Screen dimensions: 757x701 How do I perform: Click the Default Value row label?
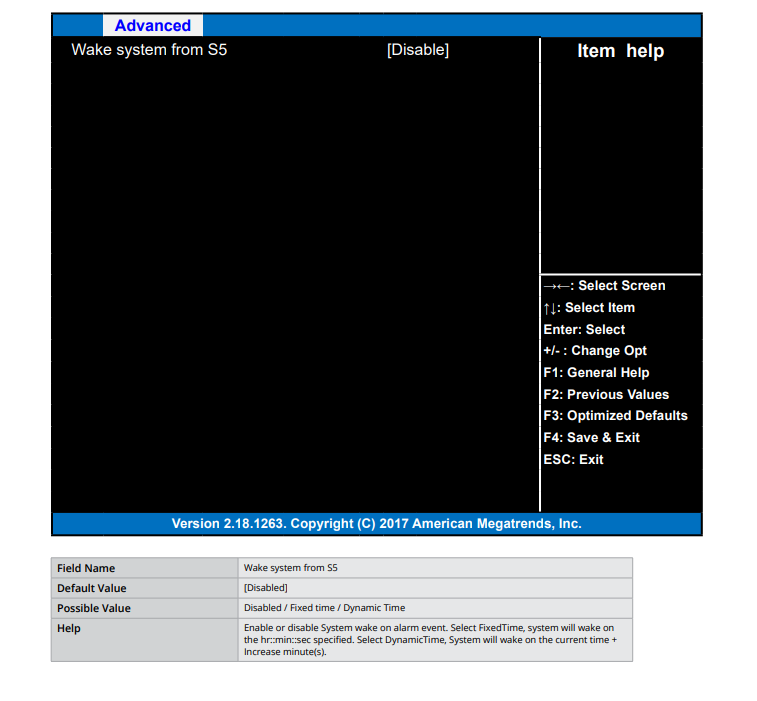pyautogui.click(x=92, y=588)
